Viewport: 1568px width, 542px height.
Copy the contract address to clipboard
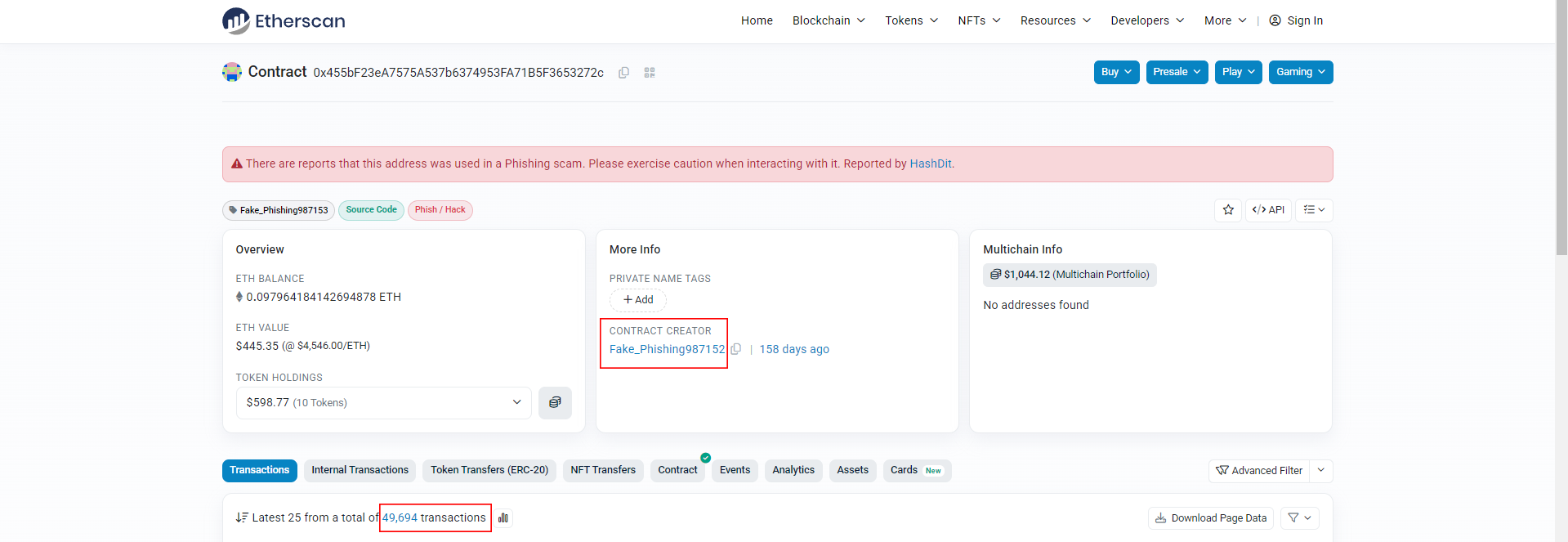tap(623, 73)
